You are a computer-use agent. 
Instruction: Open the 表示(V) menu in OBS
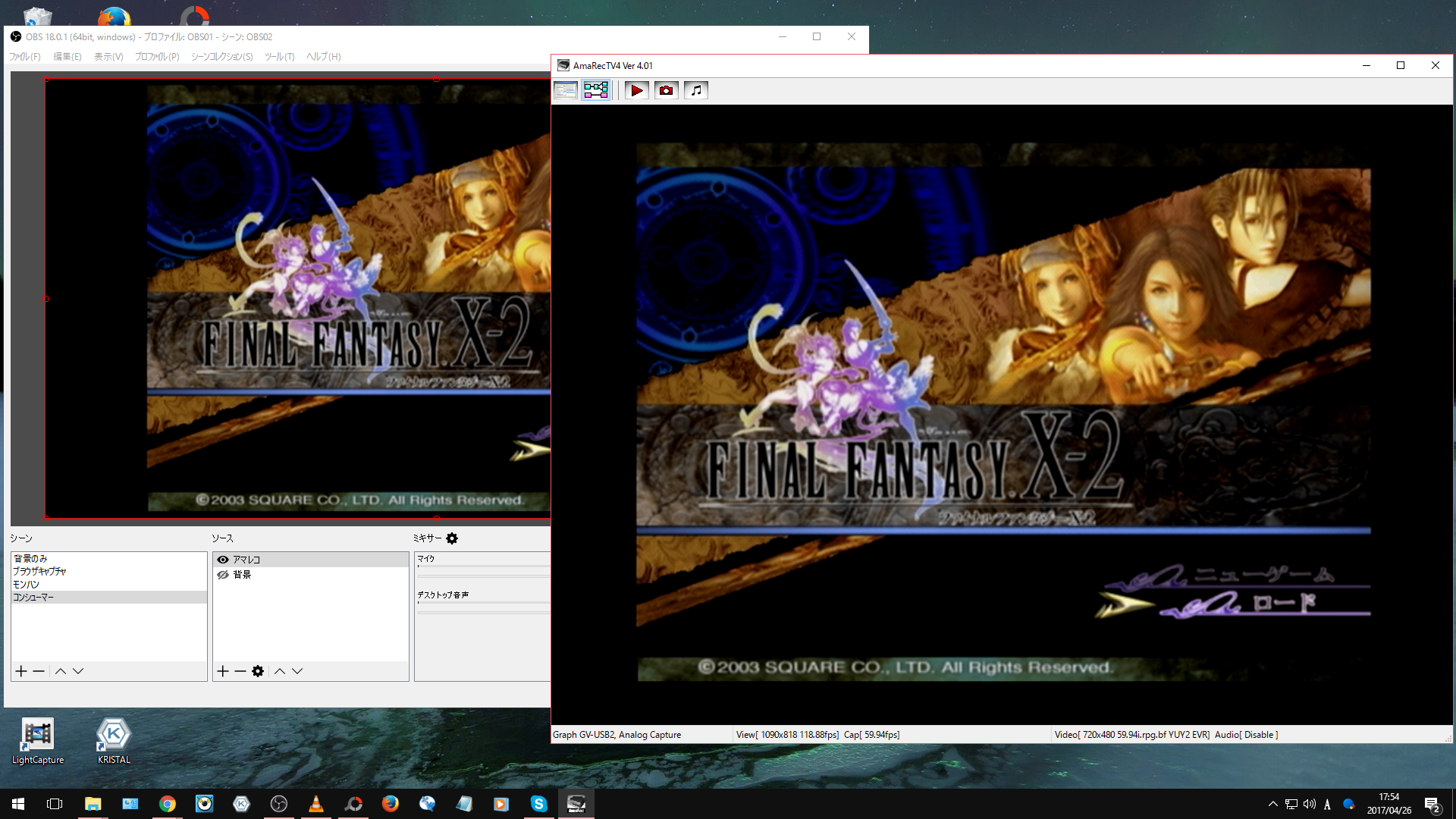pyautogui.click(x=108, y=57)
